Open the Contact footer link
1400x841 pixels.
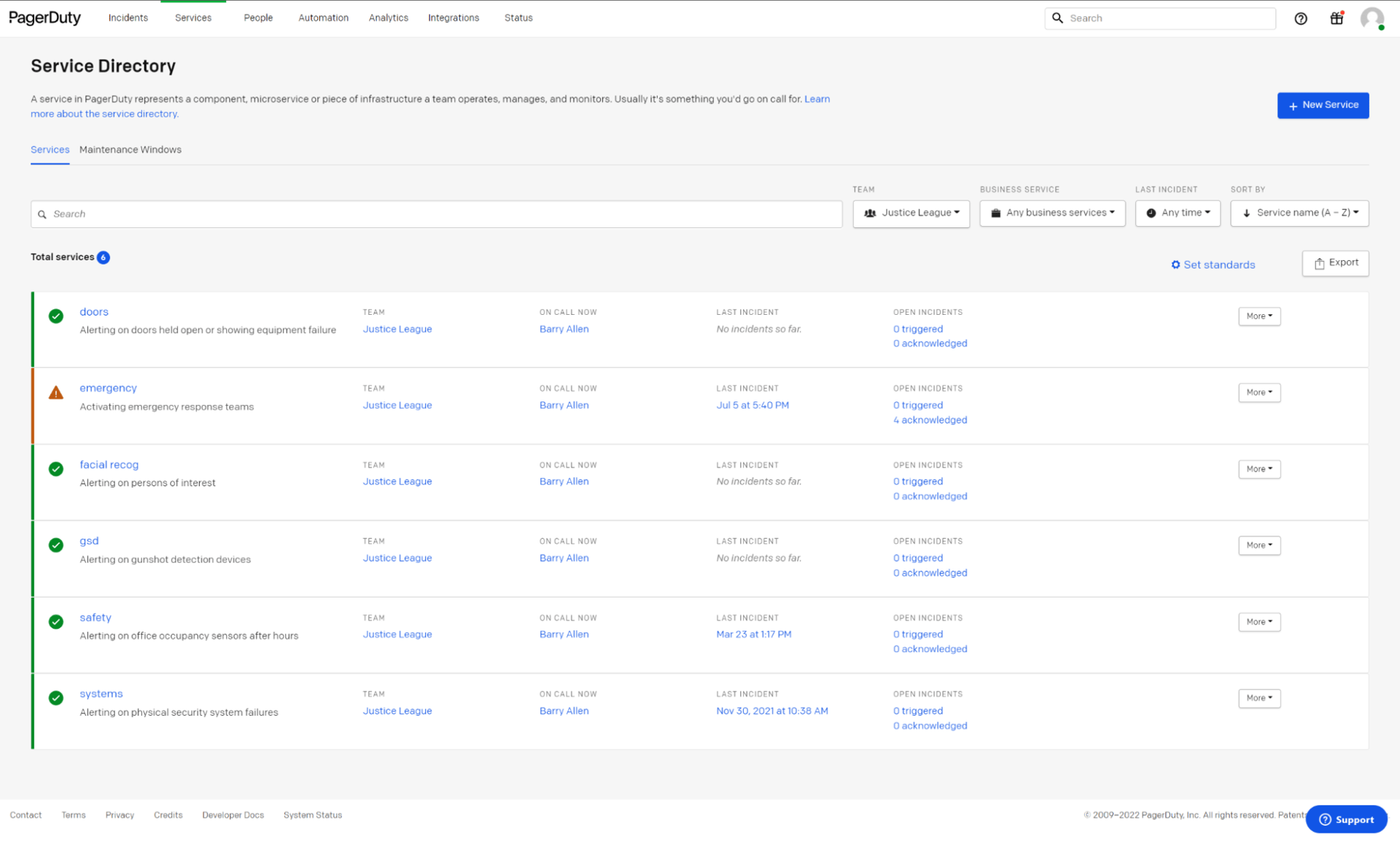click(26, 815)
